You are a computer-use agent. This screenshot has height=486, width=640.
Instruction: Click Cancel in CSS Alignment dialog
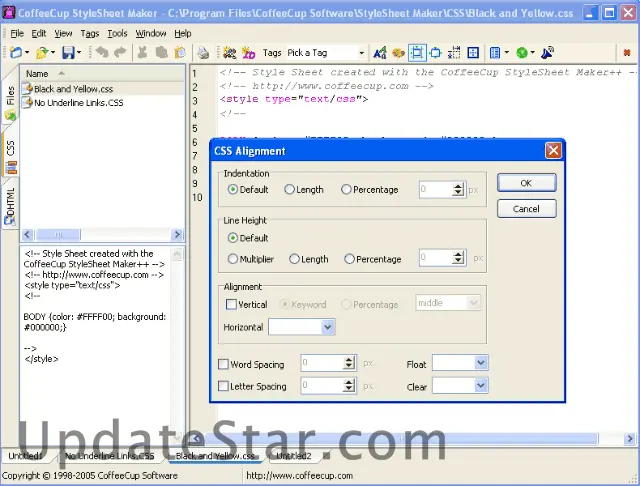[x=526, y=209]
